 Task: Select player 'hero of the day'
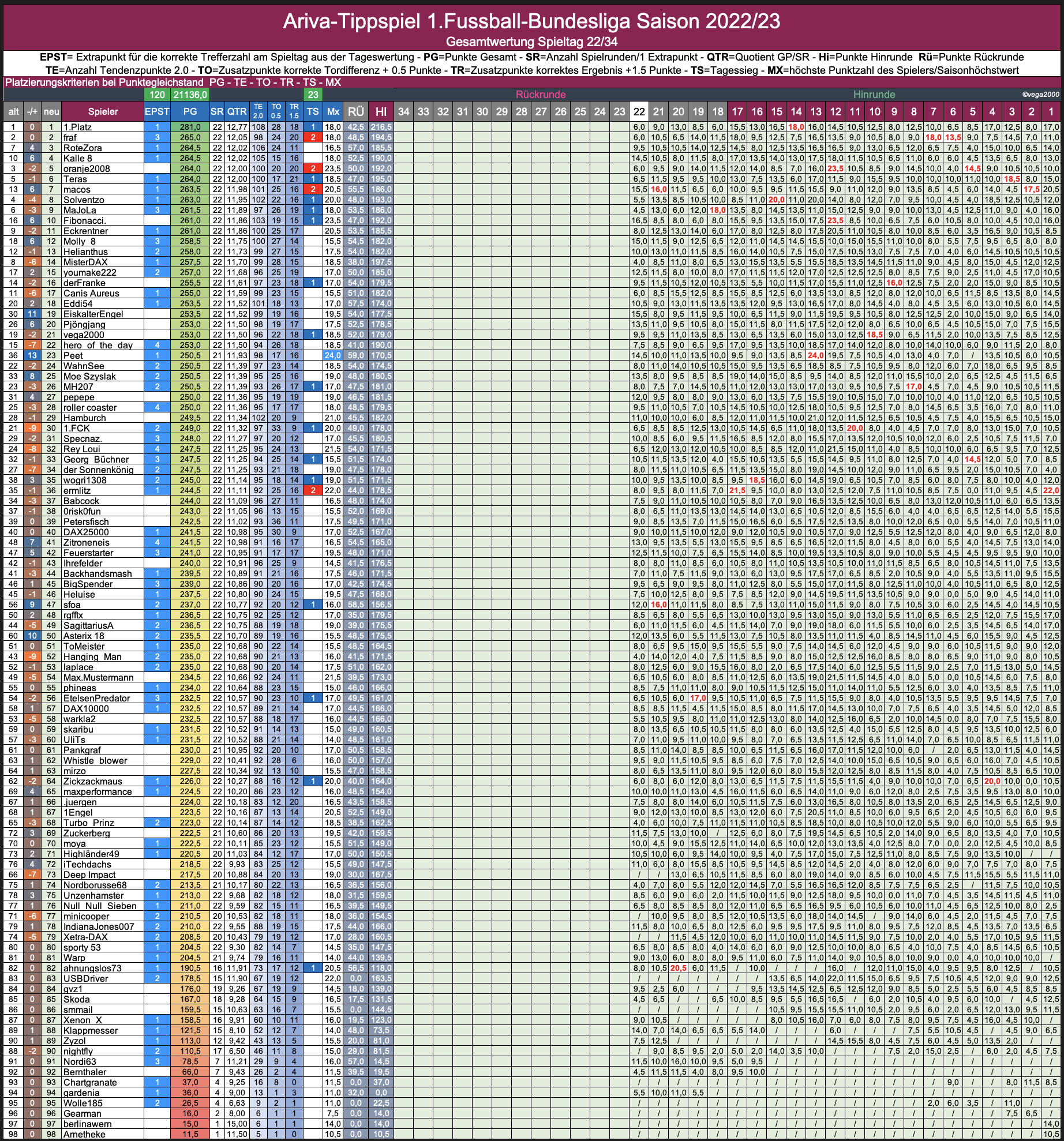tap(98, 345)
